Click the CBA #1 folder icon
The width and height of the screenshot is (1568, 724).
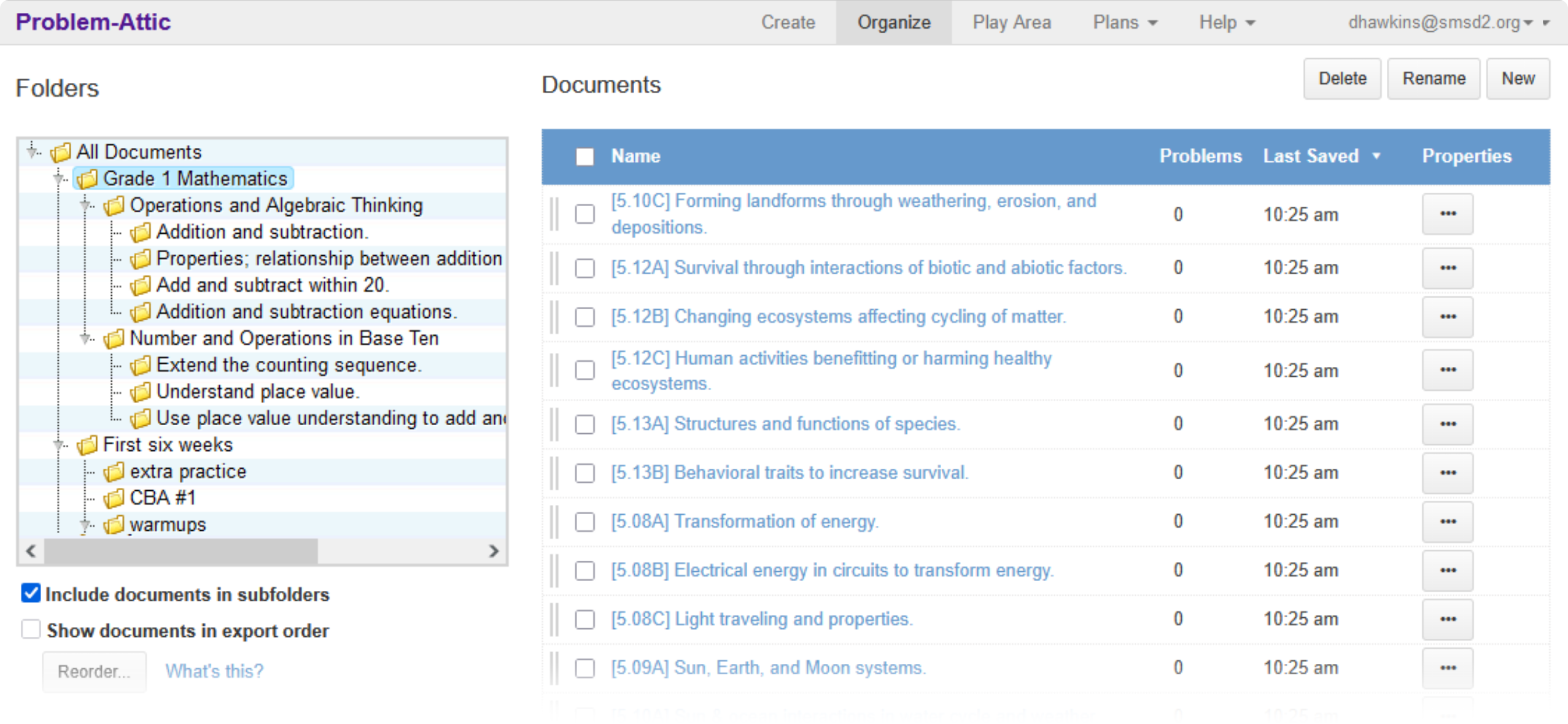pyautogui.click(x=114, y=498)
